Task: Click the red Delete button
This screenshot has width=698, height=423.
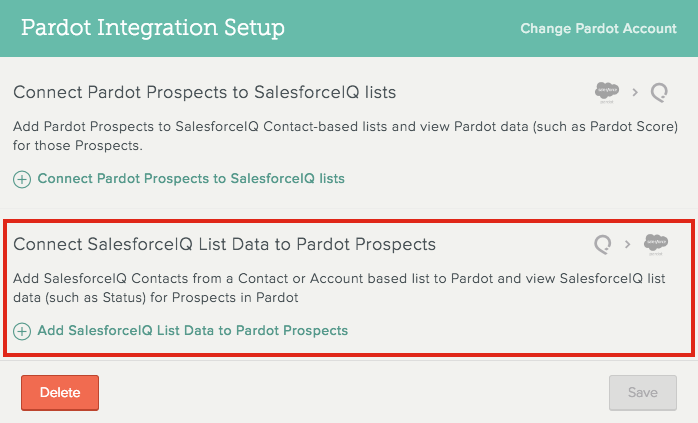Action: [x=60, y=393]
